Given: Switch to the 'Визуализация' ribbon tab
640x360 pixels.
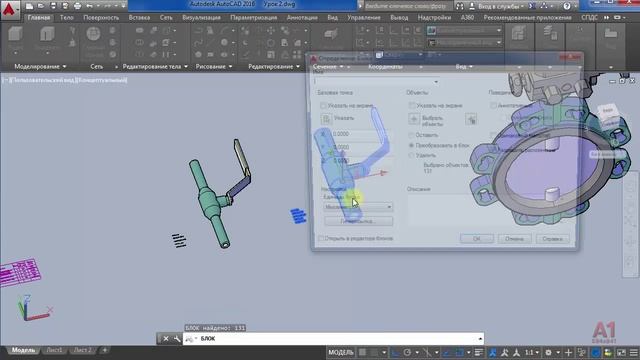Looking at the screenshot, I should [x=201, y=18].
